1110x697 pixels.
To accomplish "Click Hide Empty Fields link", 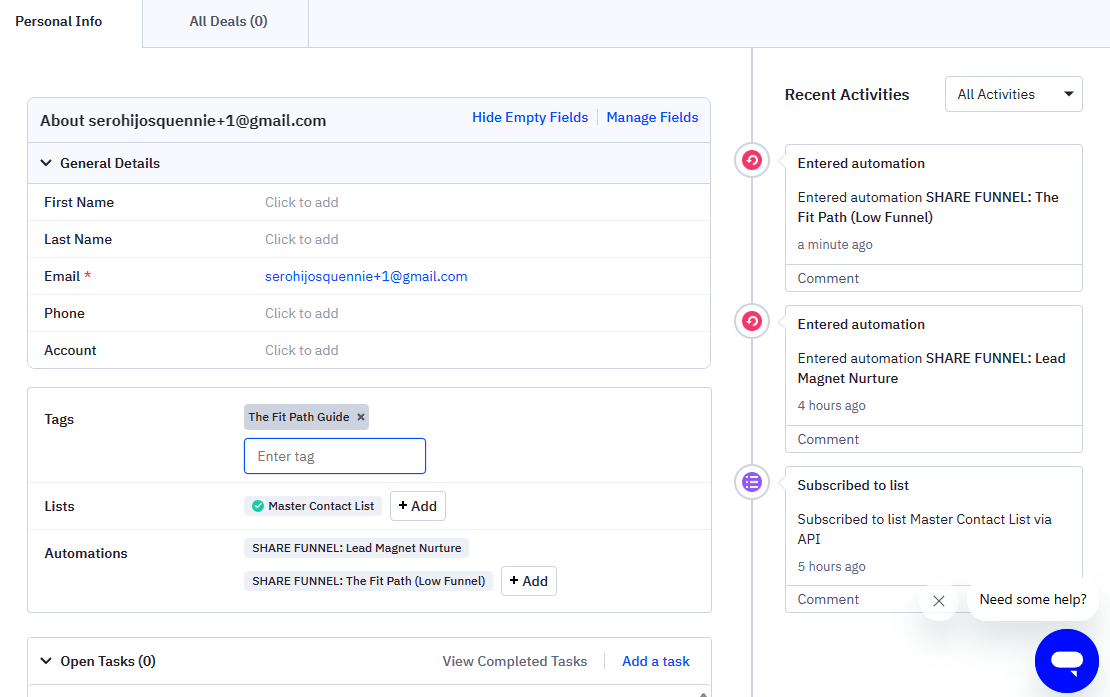I will 530,117.
